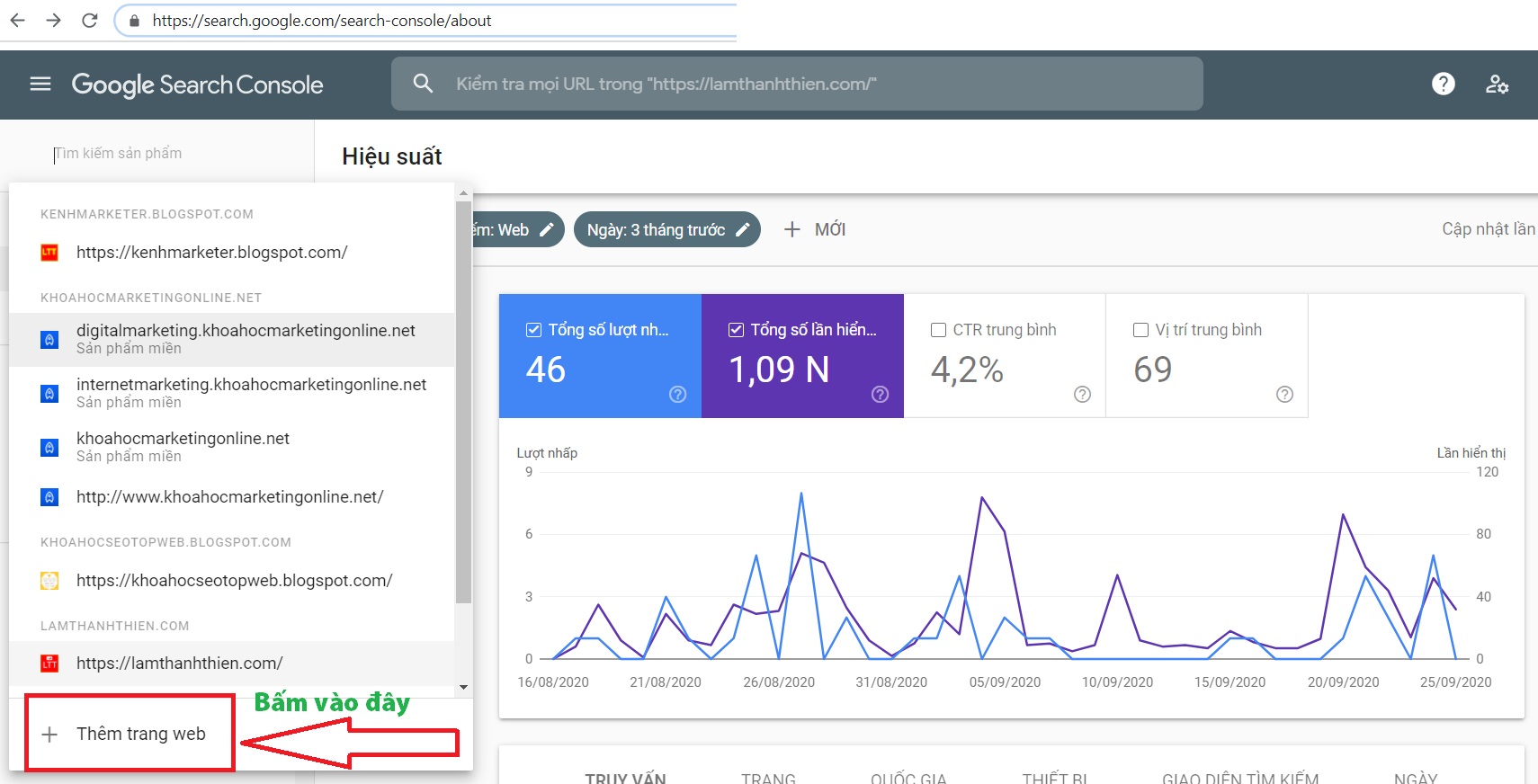Open the TRUY VẤN tab

(x=625, y=778)
